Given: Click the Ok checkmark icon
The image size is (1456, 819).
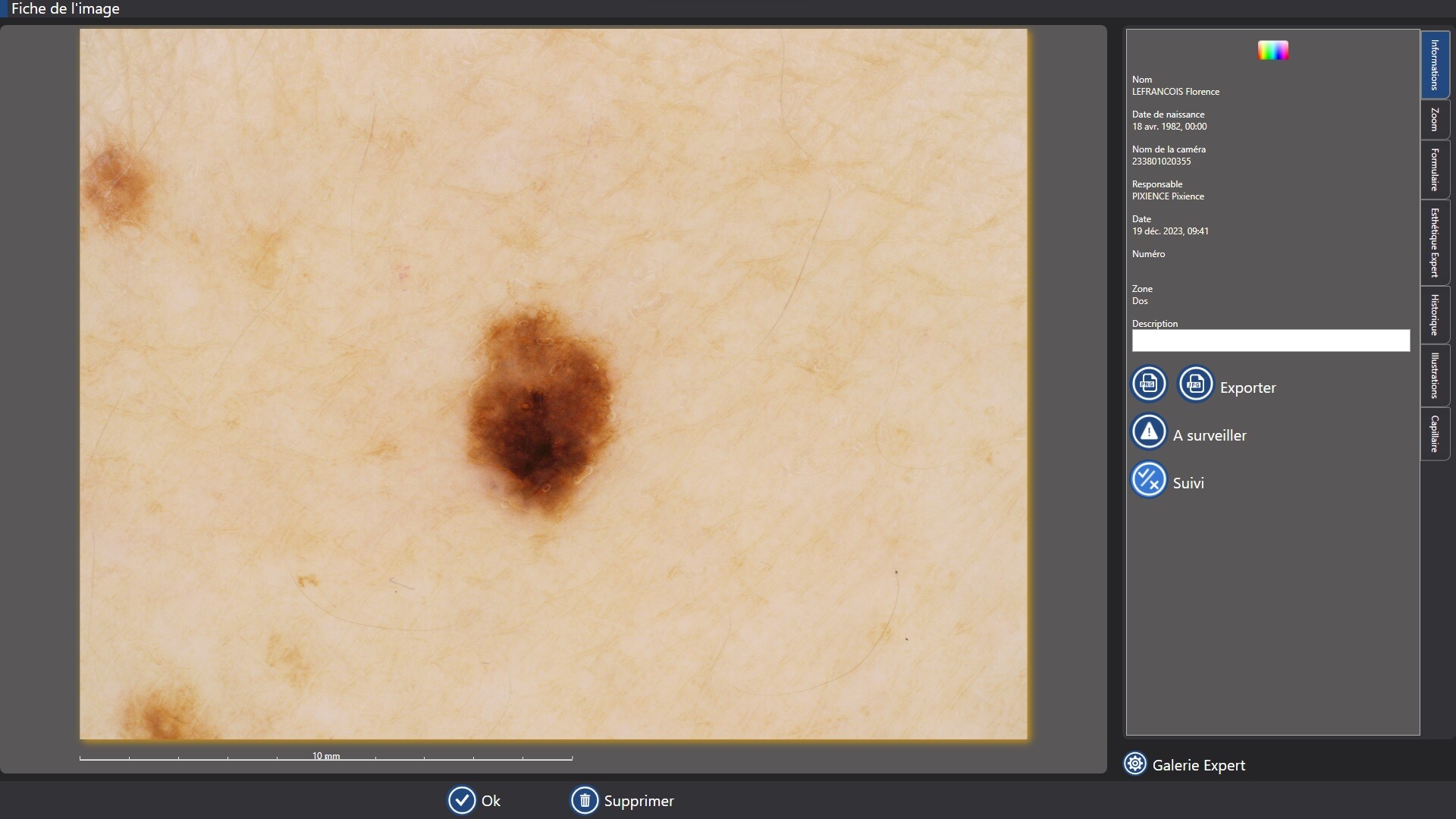Looking at the screenshot, I should [461, 800].
